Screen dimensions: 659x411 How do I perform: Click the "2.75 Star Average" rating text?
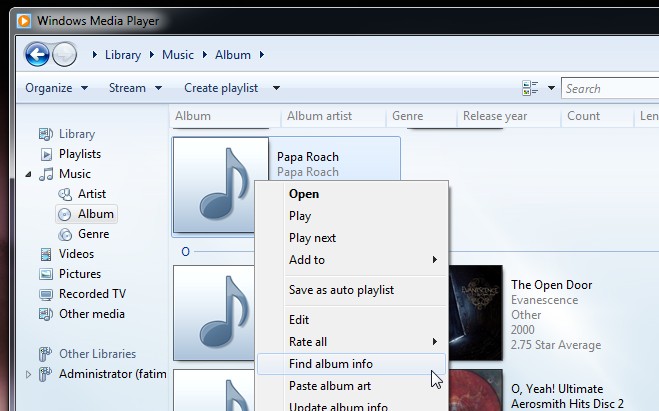[556, 345]
